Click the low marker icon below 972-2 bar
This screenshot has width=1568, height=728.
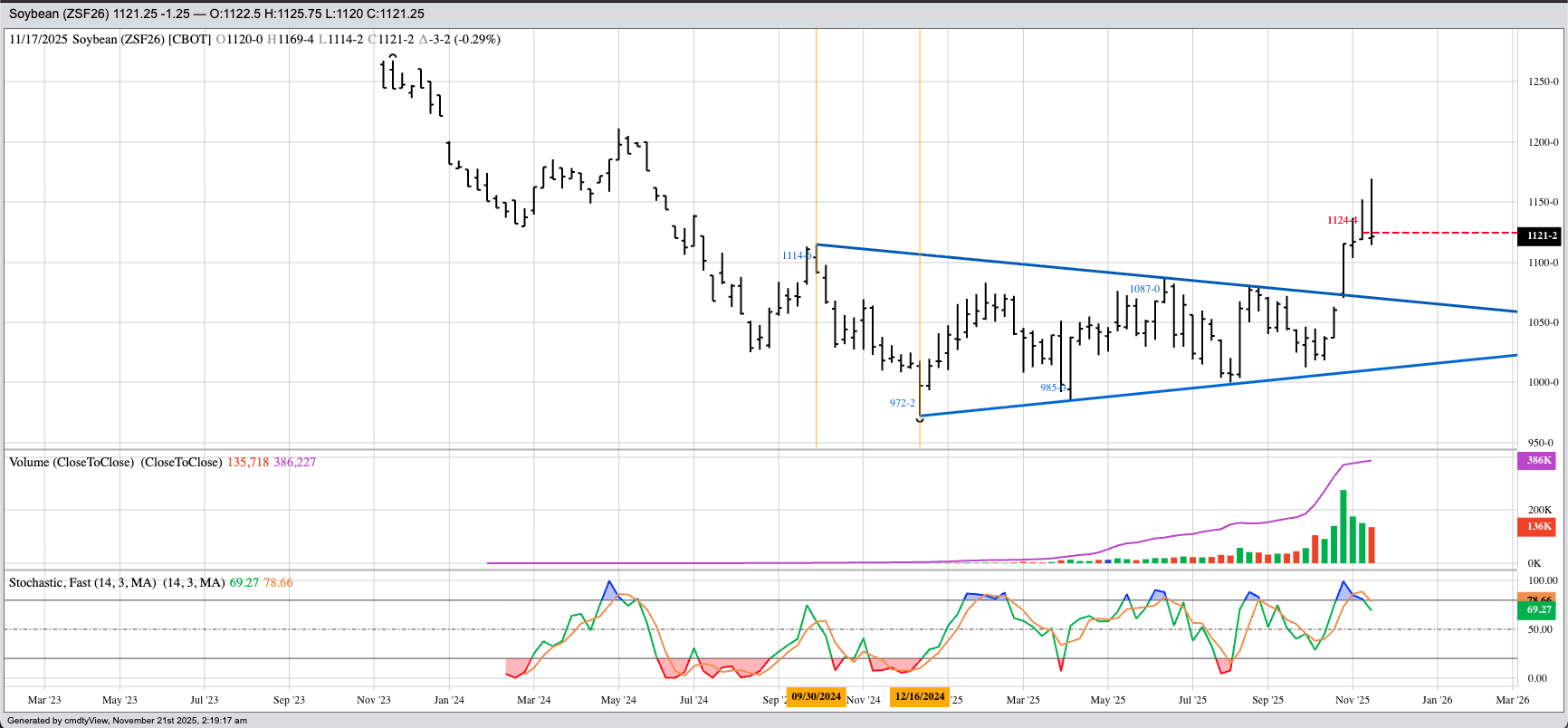tap(920, 420)
